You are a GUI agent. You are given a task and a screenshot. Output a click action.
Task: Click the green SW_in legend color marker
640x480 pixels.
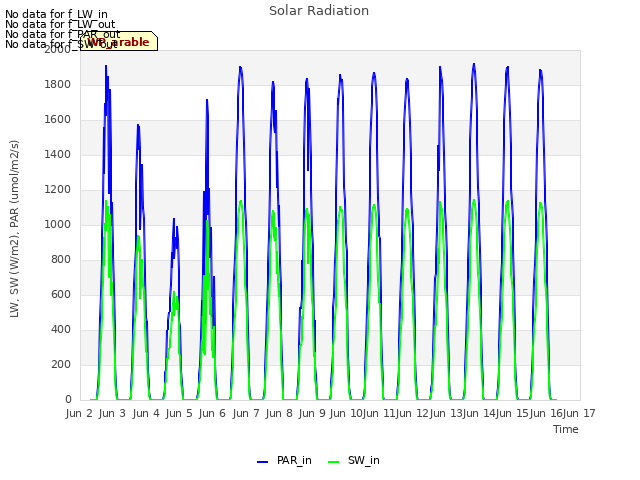333,462
